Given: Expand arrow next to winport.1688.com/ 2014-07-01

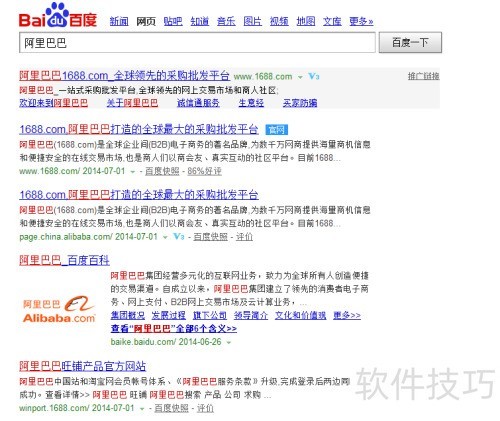Looking at the screenshot, I should click(x=142, y=409).
